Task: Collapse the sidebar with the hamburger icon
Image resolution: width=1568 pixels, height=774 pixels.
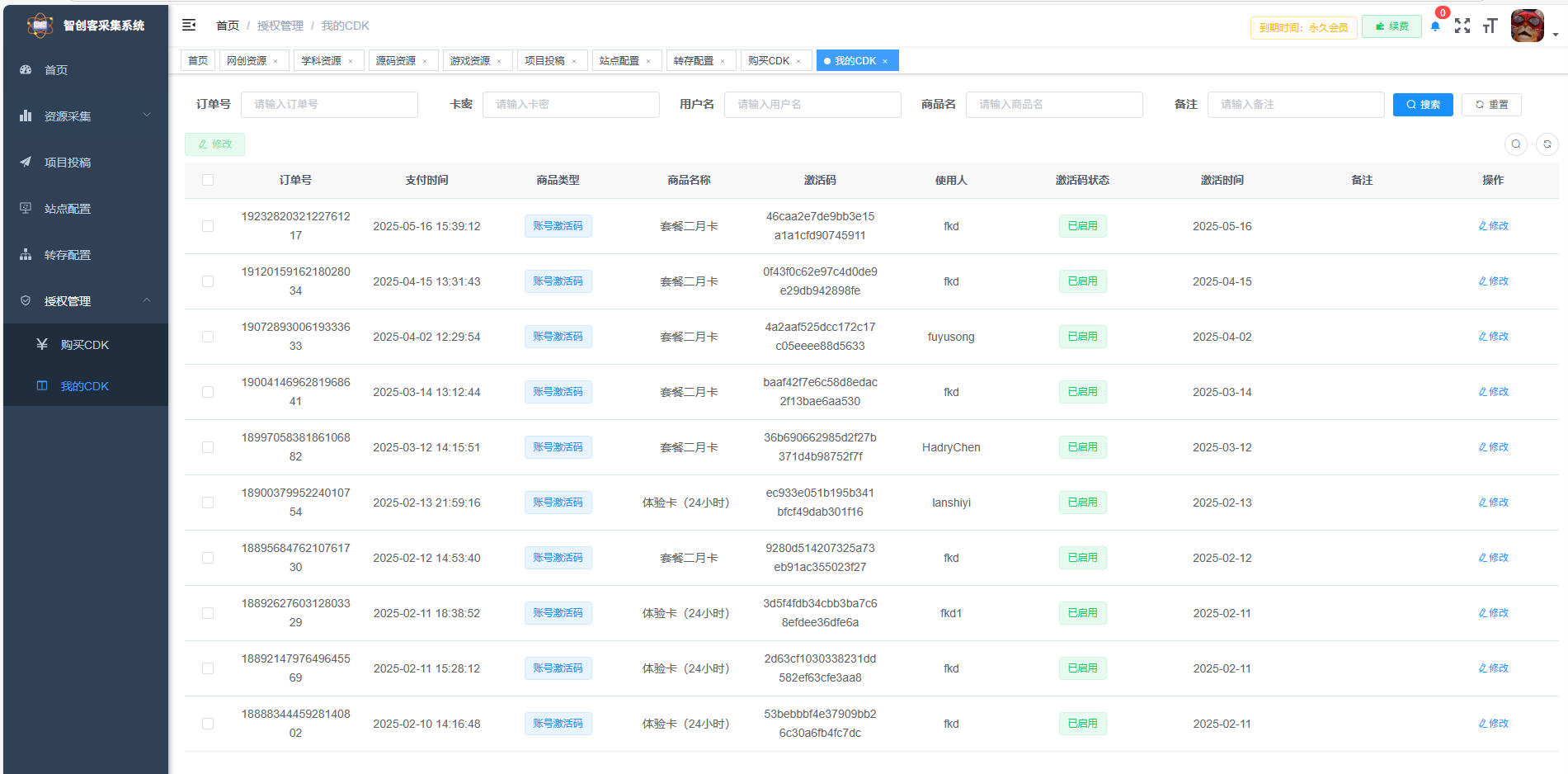Action: pos(189,26)
